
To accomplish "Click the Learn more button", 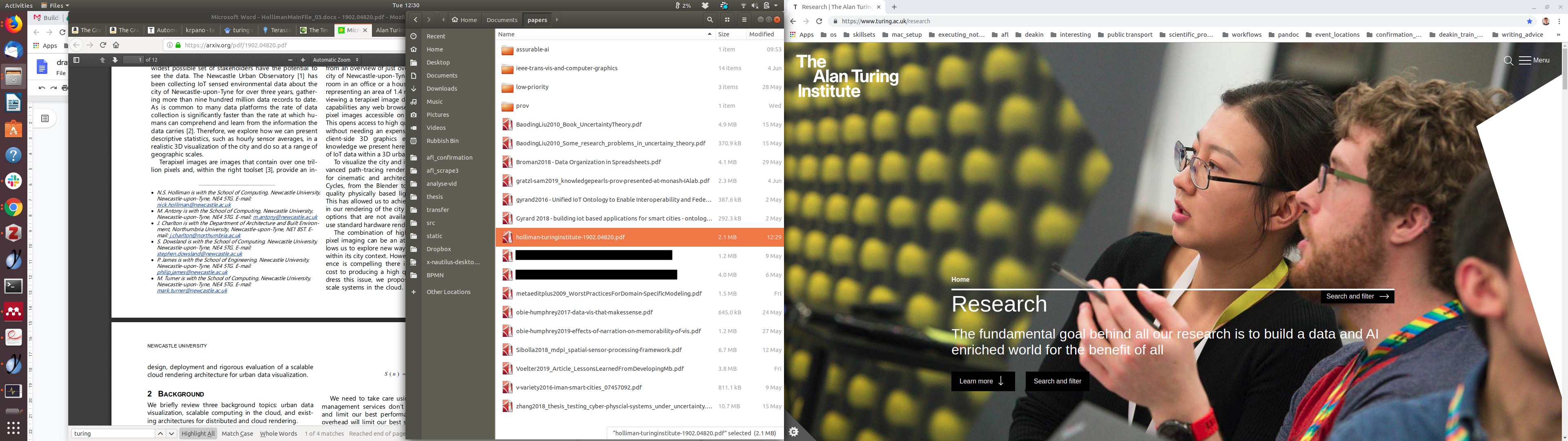I will click(982, 381).
